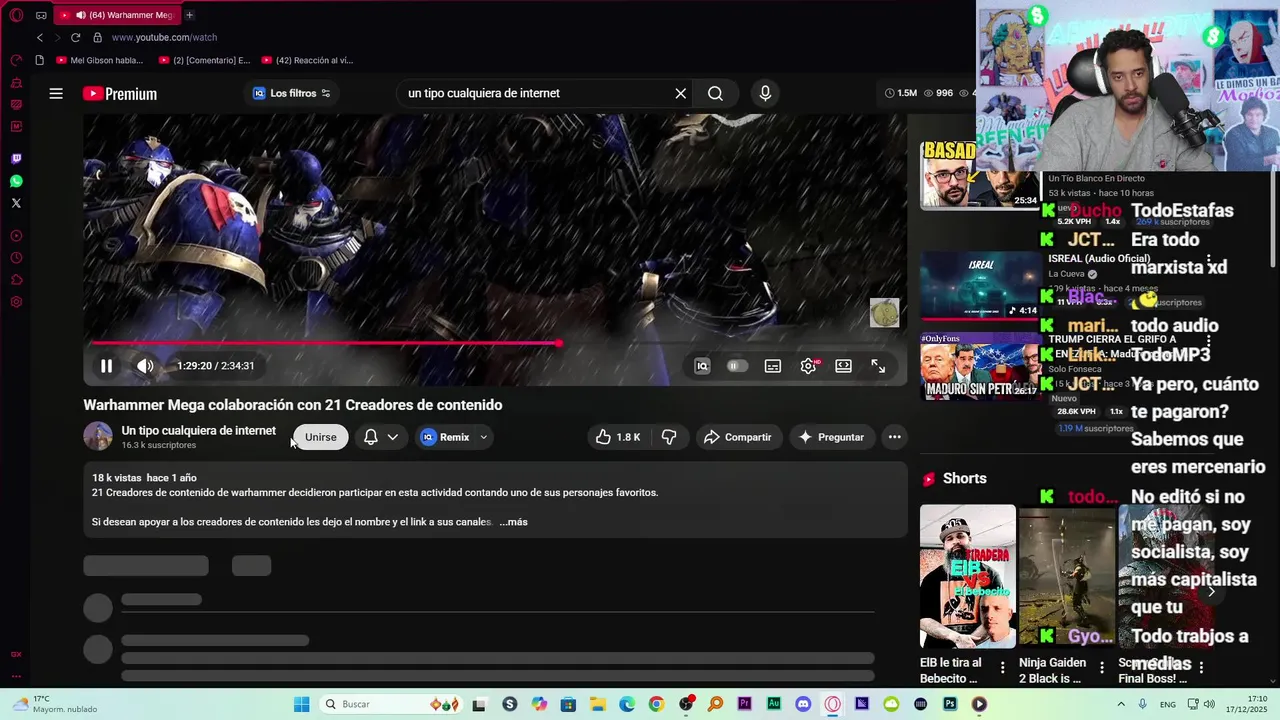Pause the Warhammer video

(x=106, y=366)
